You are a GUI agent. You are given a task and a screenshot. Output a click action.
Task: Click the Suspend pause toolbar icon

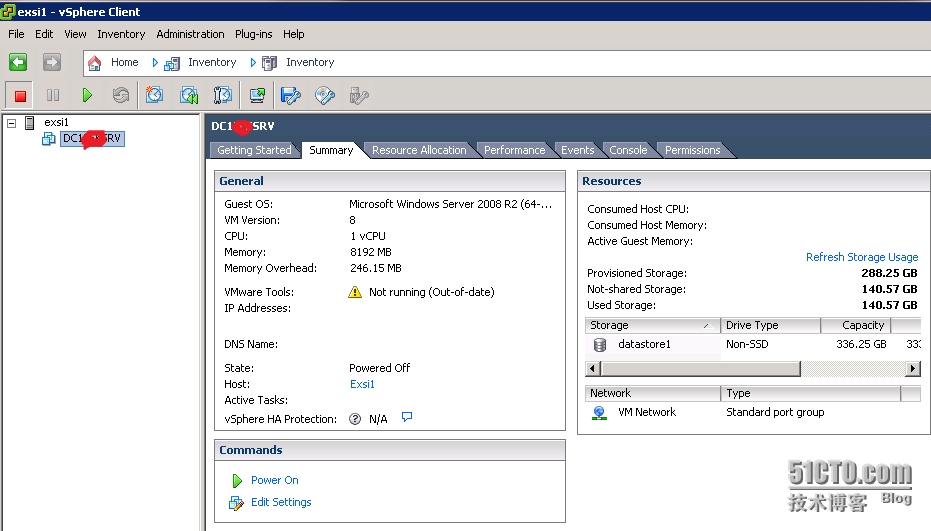coord(53,95)
